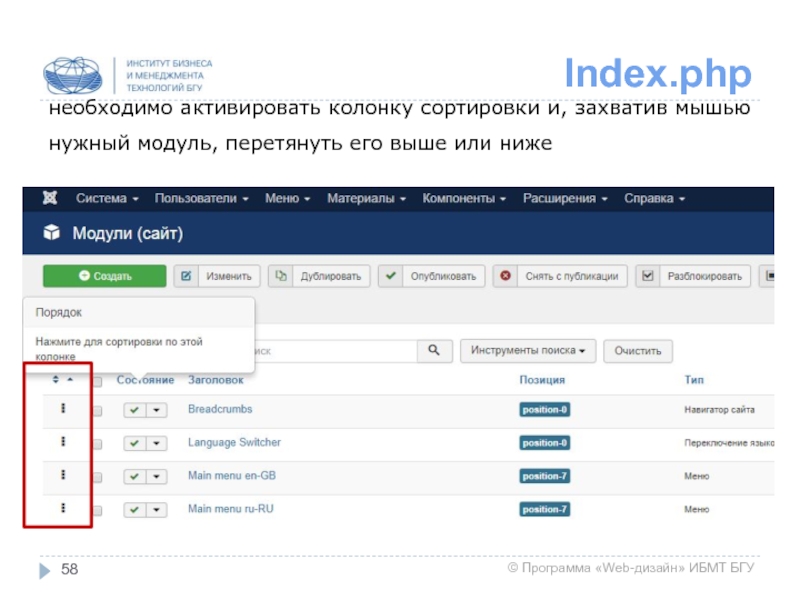
Task: Click the published checkmark for Main menu en-GB
Action: 134,476
